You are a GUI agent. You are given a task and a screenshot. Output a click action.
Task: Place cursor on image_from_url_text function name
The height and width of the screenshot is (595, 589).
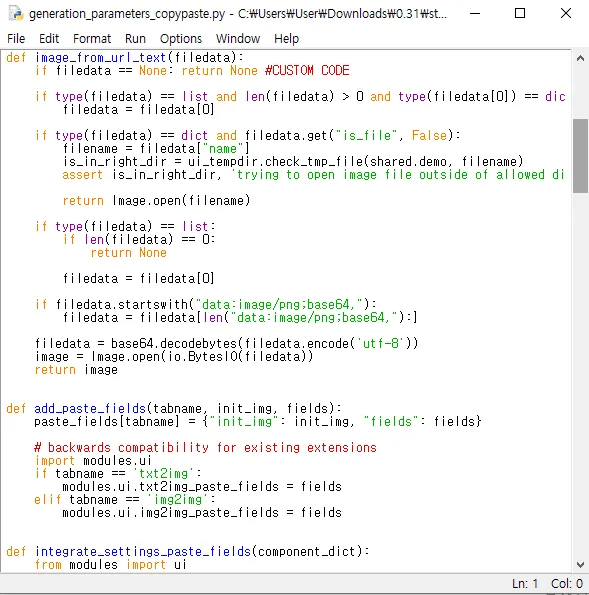[101, 57]
